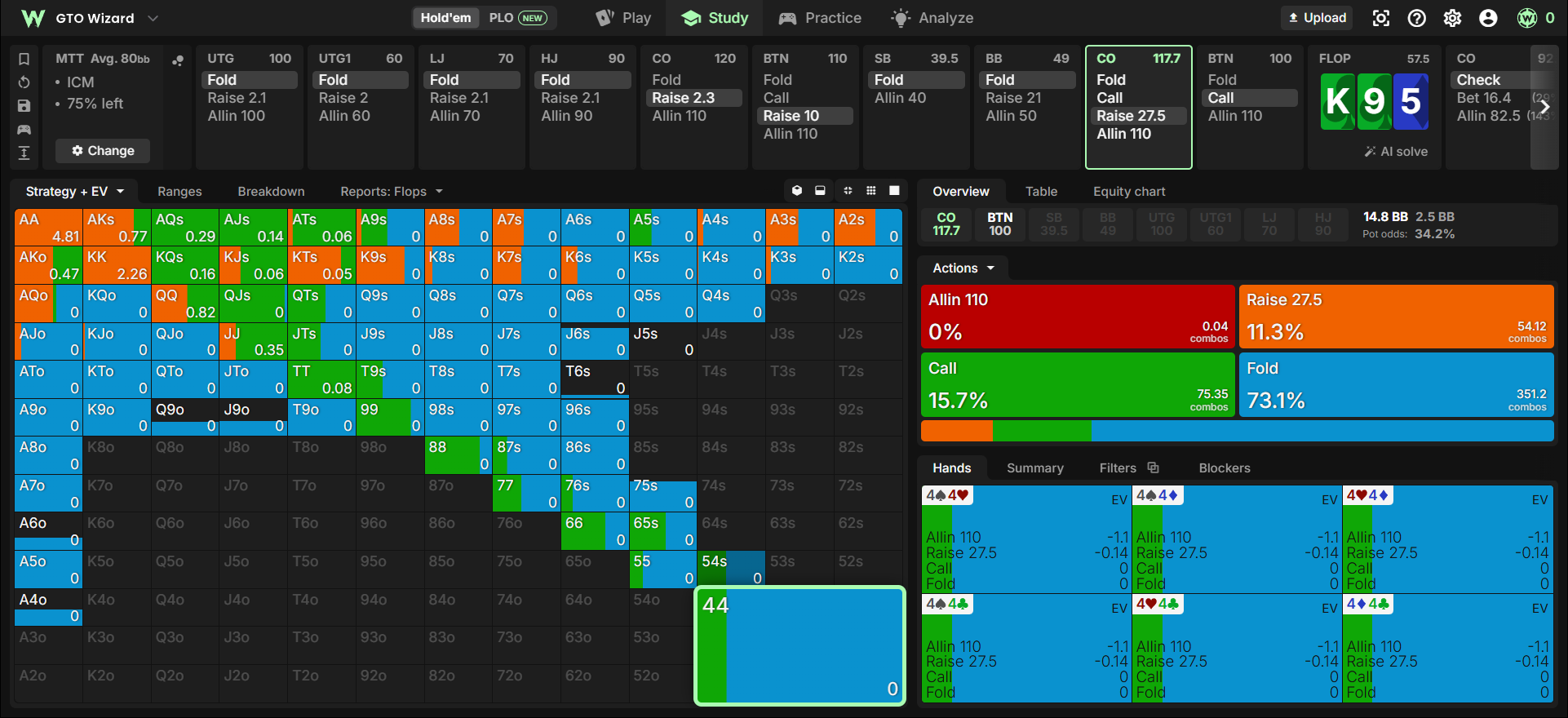
Task: Click the bubbles icon beside MTT Avg. 80bb
Action: tap(178, 60)
